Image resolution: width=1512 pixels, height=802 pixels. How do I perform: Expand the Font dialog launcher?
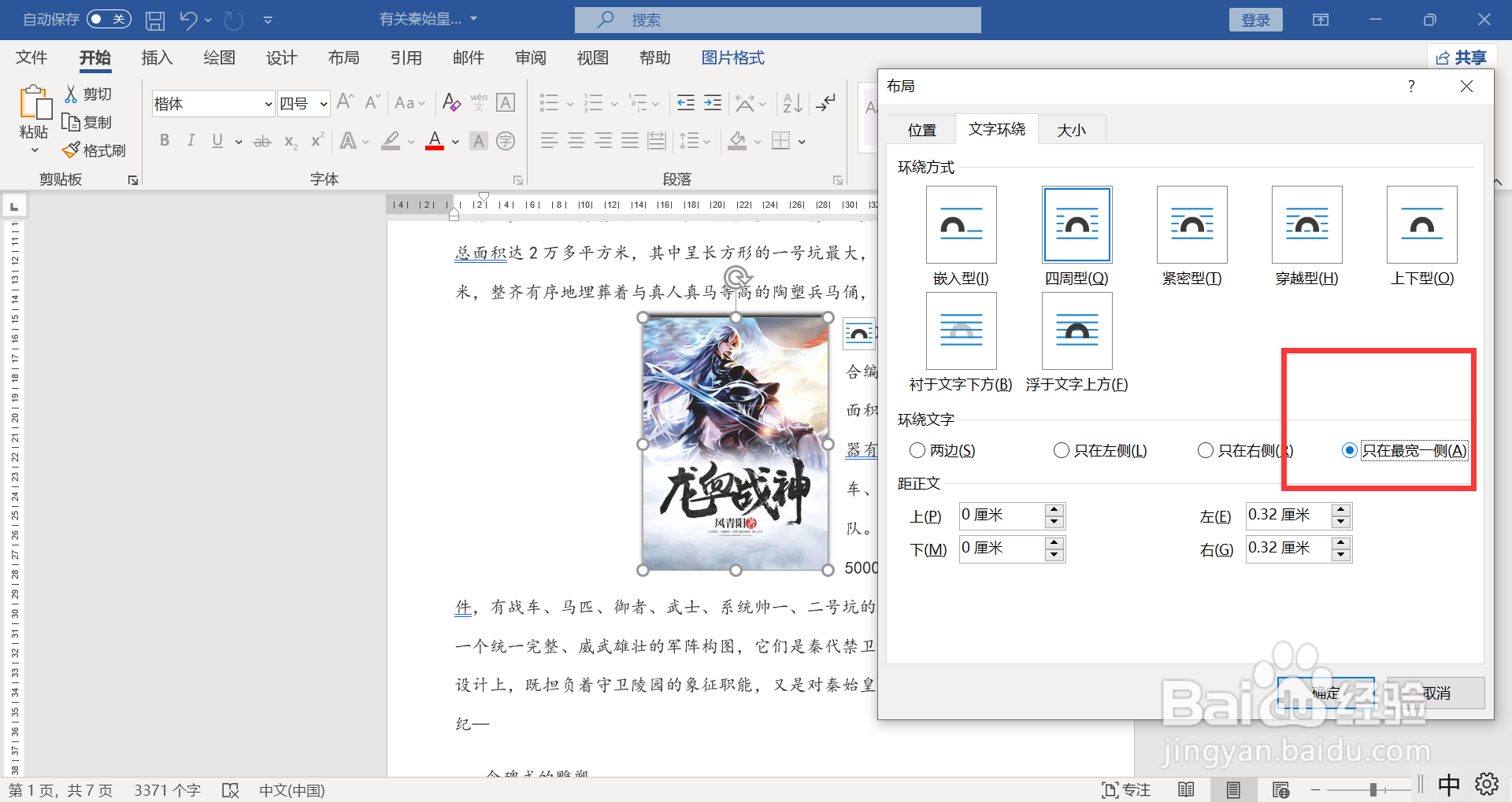click(518, 180)
